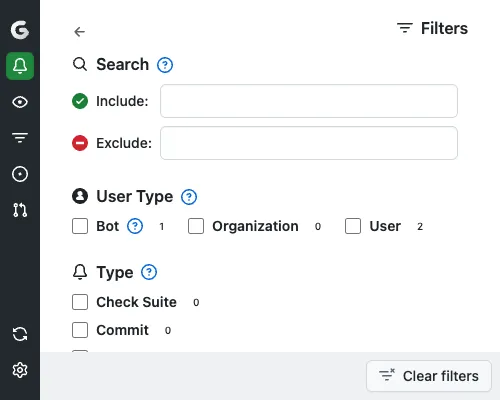Check the Commit type filter
The width and height of the screenshot is (500, 400).
(x=80, y=330)
